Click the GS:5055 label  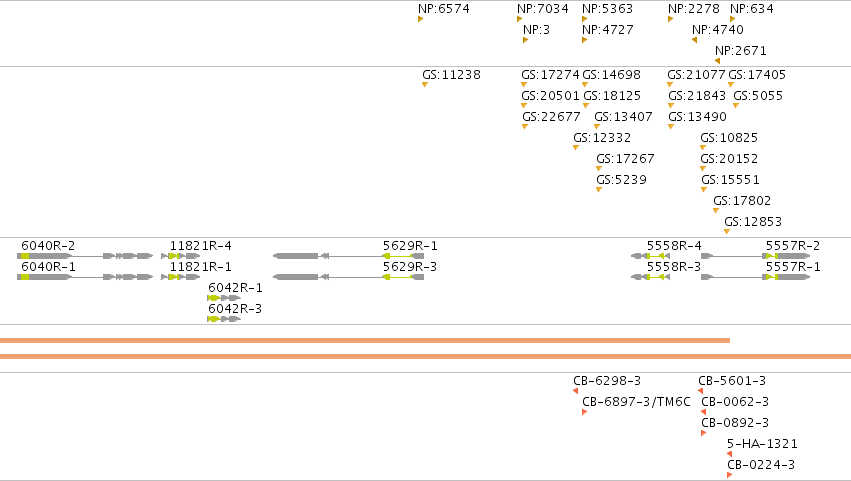758,96
